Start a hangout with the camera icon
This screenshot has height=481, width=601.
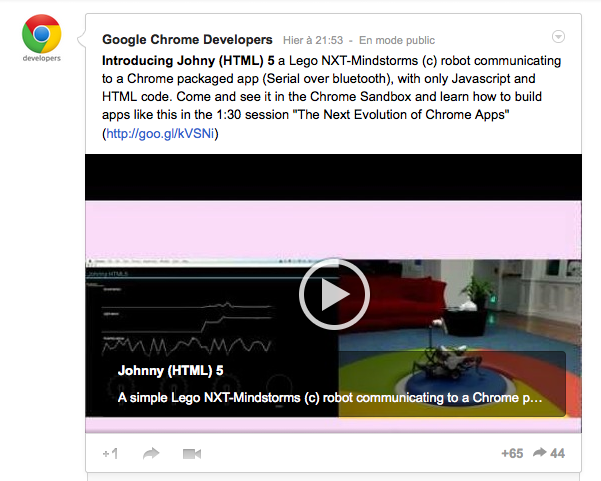click(192, 454)
